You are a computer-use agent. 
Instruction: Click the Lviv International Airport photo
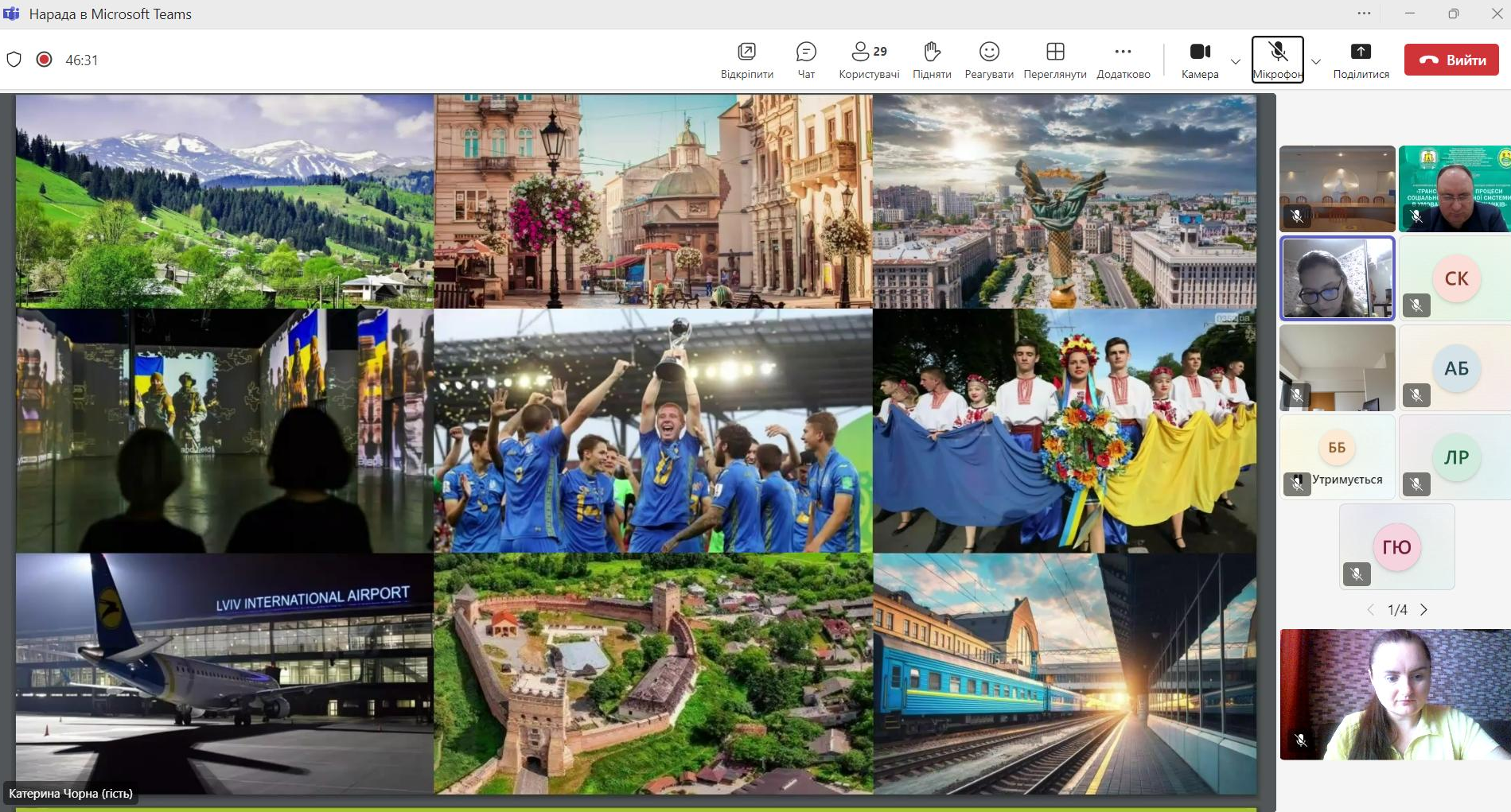point(225,673)
